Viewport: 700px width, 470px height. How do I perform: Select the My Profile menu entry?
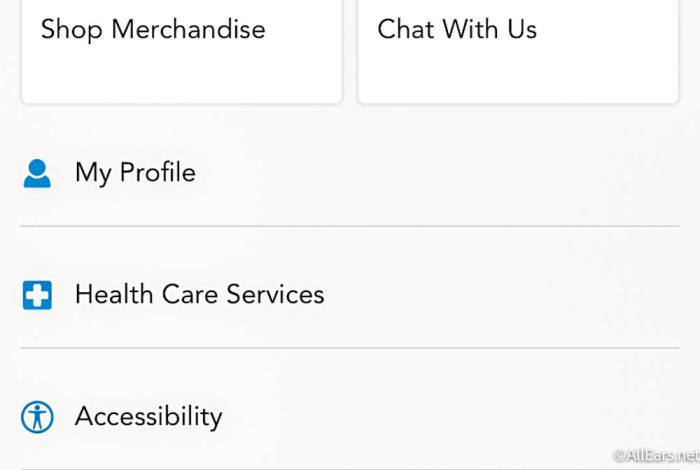(350, 173)
